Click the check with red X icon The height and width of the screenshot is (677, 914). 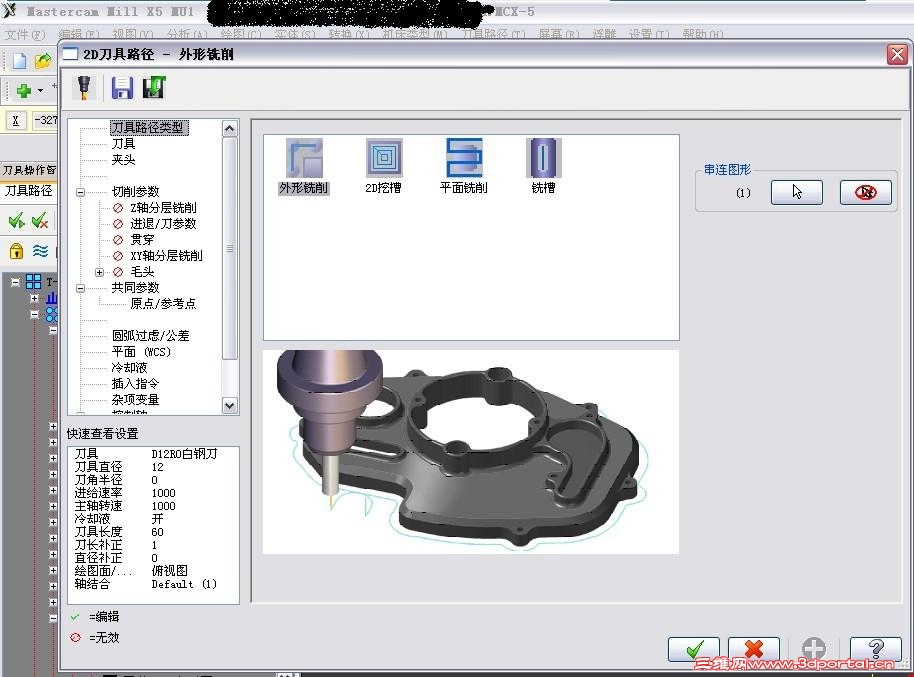click(x=40, y=220)
